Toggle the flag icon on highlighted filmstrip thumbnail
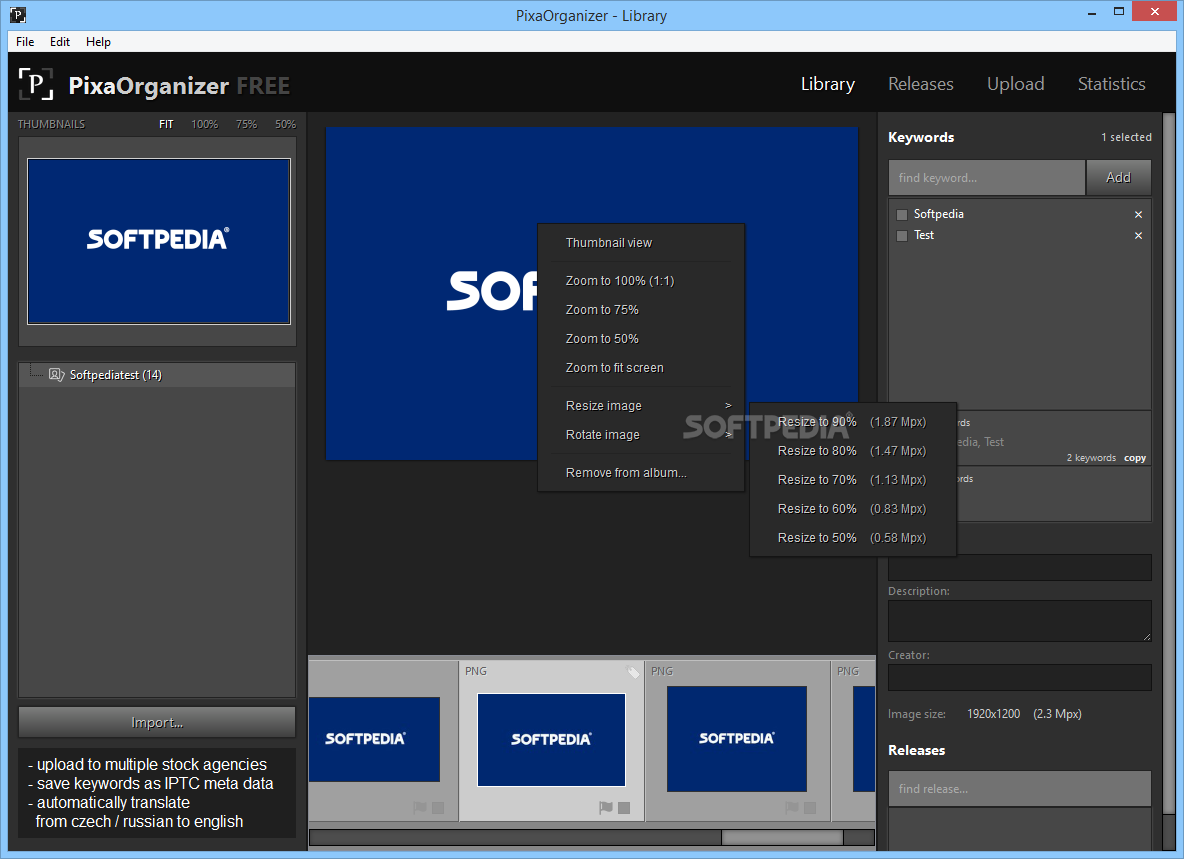 click(x=606, y=808)
